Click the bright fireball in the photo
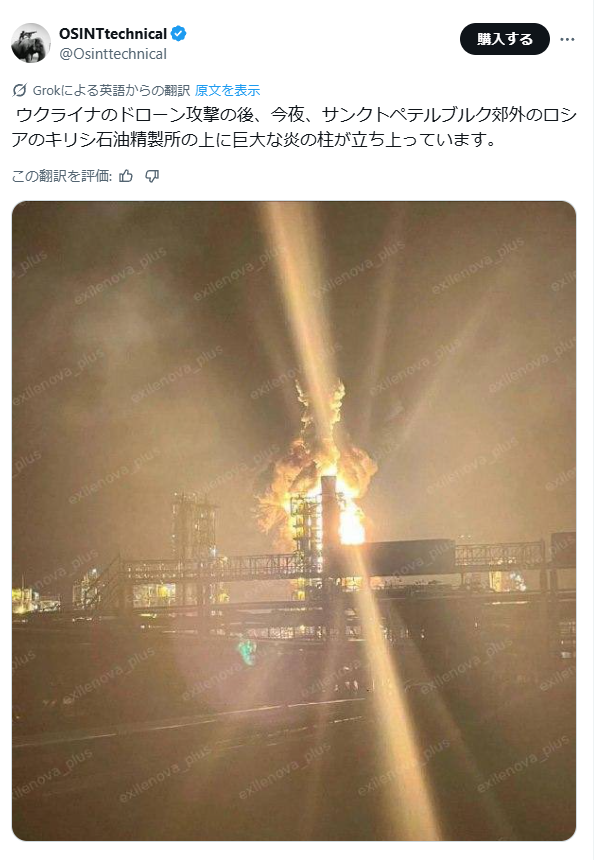The height and width of the screenshot is (860, 609). pyautogui.click(x=351, y=518)
